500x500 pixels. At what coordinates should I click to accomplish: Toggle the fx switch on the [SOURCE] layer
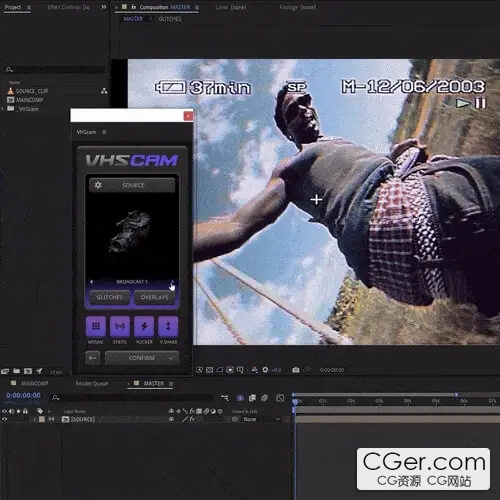[192, 419]
